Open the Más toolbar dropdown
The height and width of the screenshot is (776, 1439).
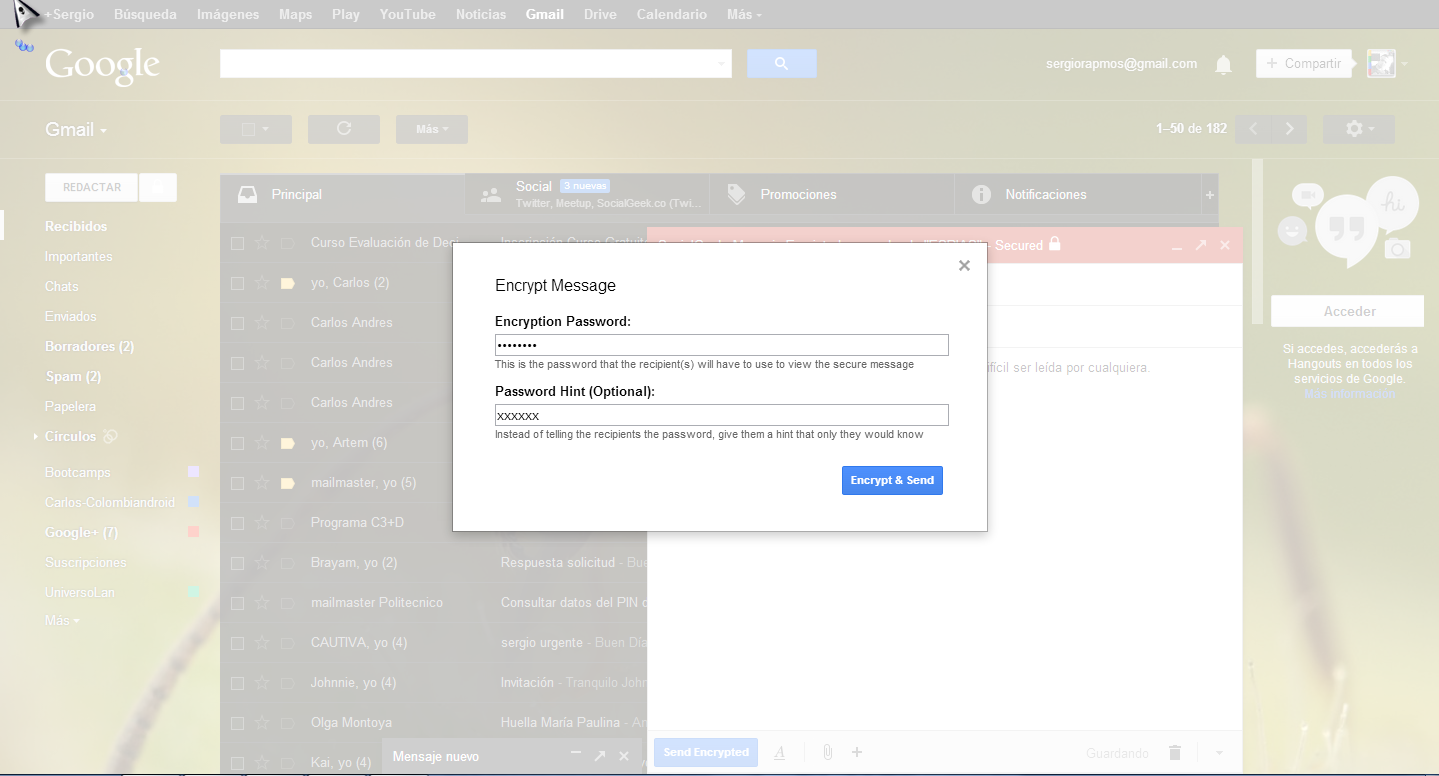431,129
